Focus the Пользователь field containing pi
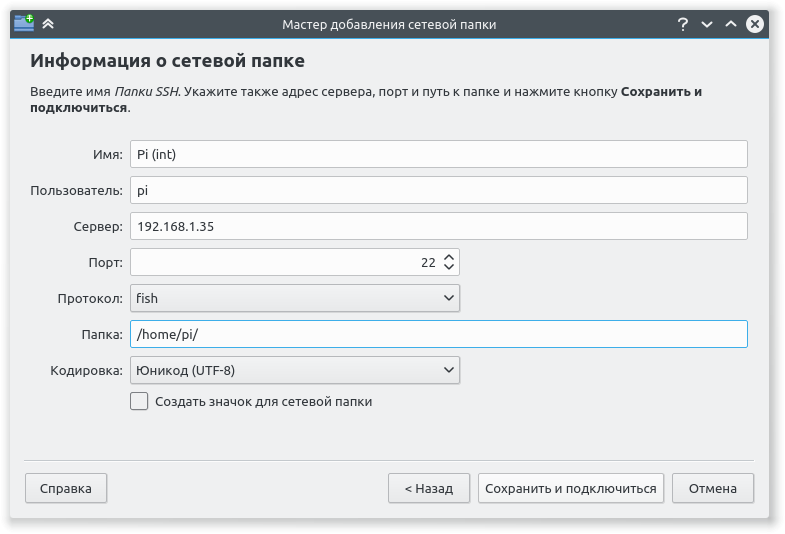This screenshot has width=785, height=534. [x=438, y=190]
